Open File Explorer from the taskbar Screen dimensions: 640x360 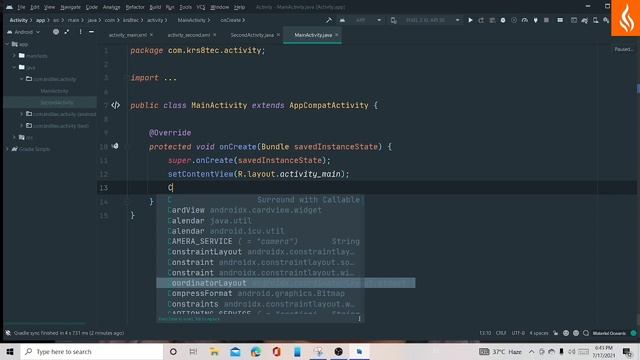point(214,351)
